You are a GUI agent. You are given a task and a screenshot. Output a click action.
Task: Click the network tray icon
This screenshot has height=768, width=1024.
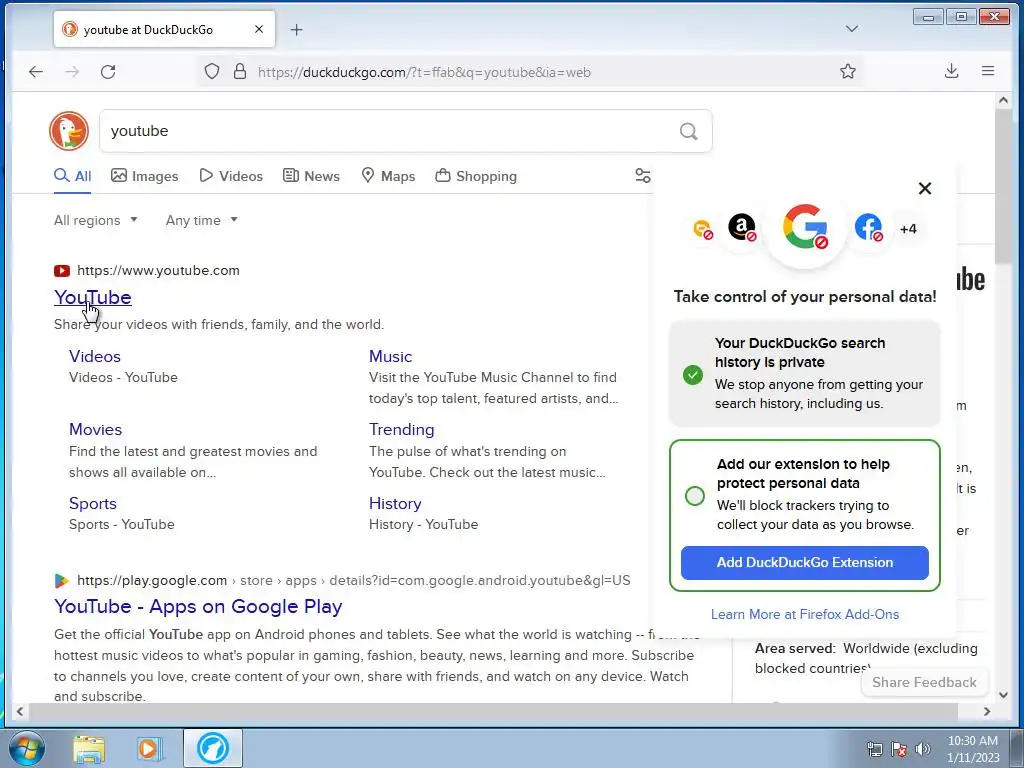coord(874,749)
